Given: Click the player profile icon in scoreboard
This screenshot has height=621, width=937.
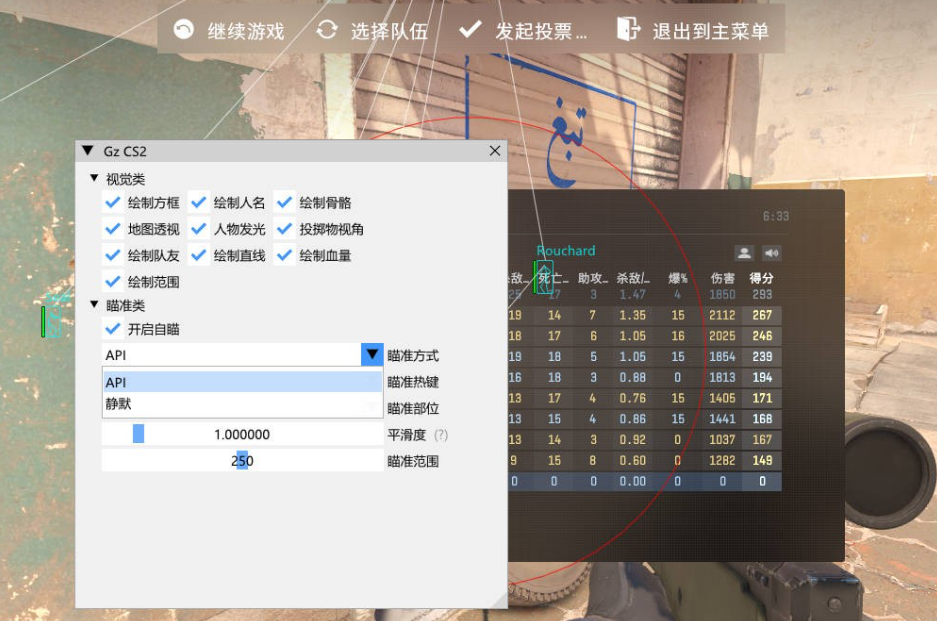Looking at the screenshot, I should click(x=744, y=253).
